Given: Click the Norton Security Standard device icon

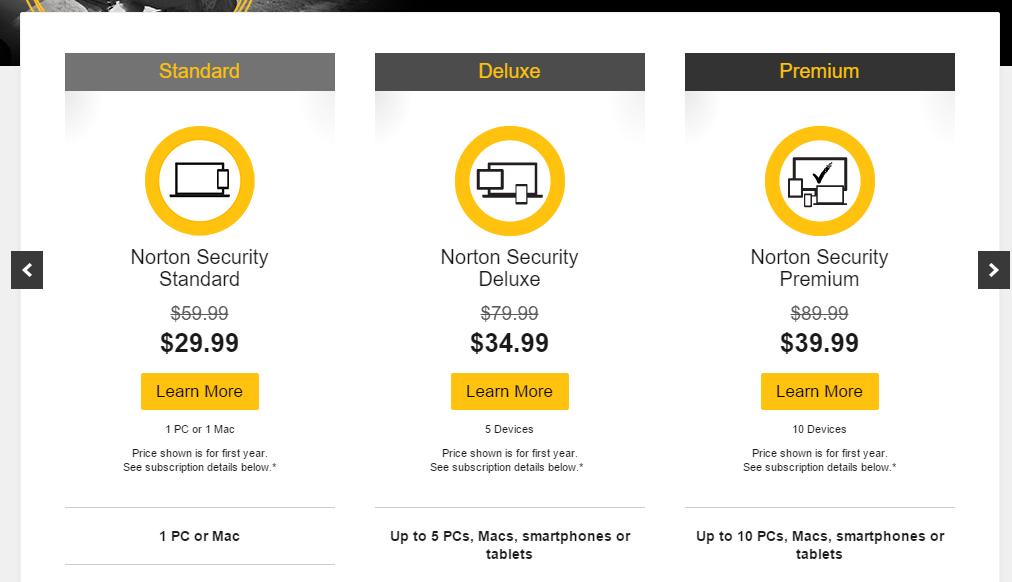Looking at the screenshot, I should [x=200, y=181].
